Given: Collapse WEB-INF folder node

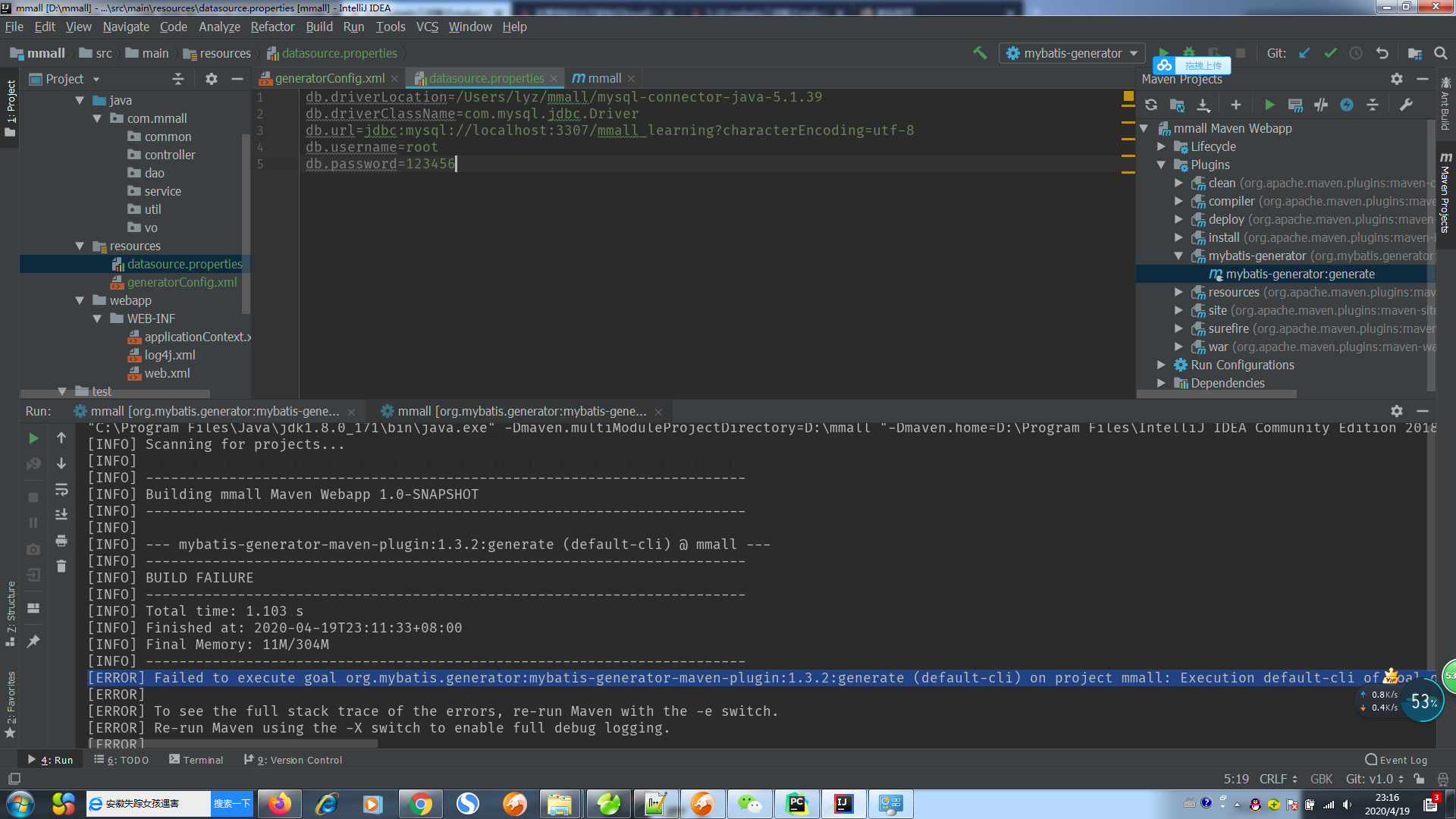Looking at the screenshot, I should tap(97, 319).
